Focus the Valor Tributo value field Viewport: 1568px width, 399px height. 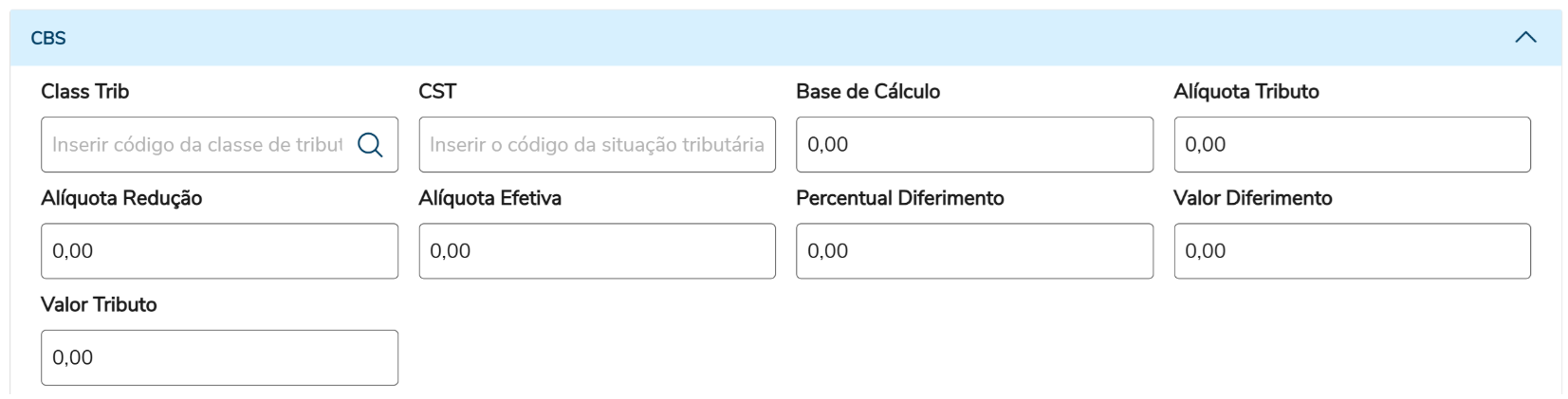pyautogui.click(x=219, y=357)
